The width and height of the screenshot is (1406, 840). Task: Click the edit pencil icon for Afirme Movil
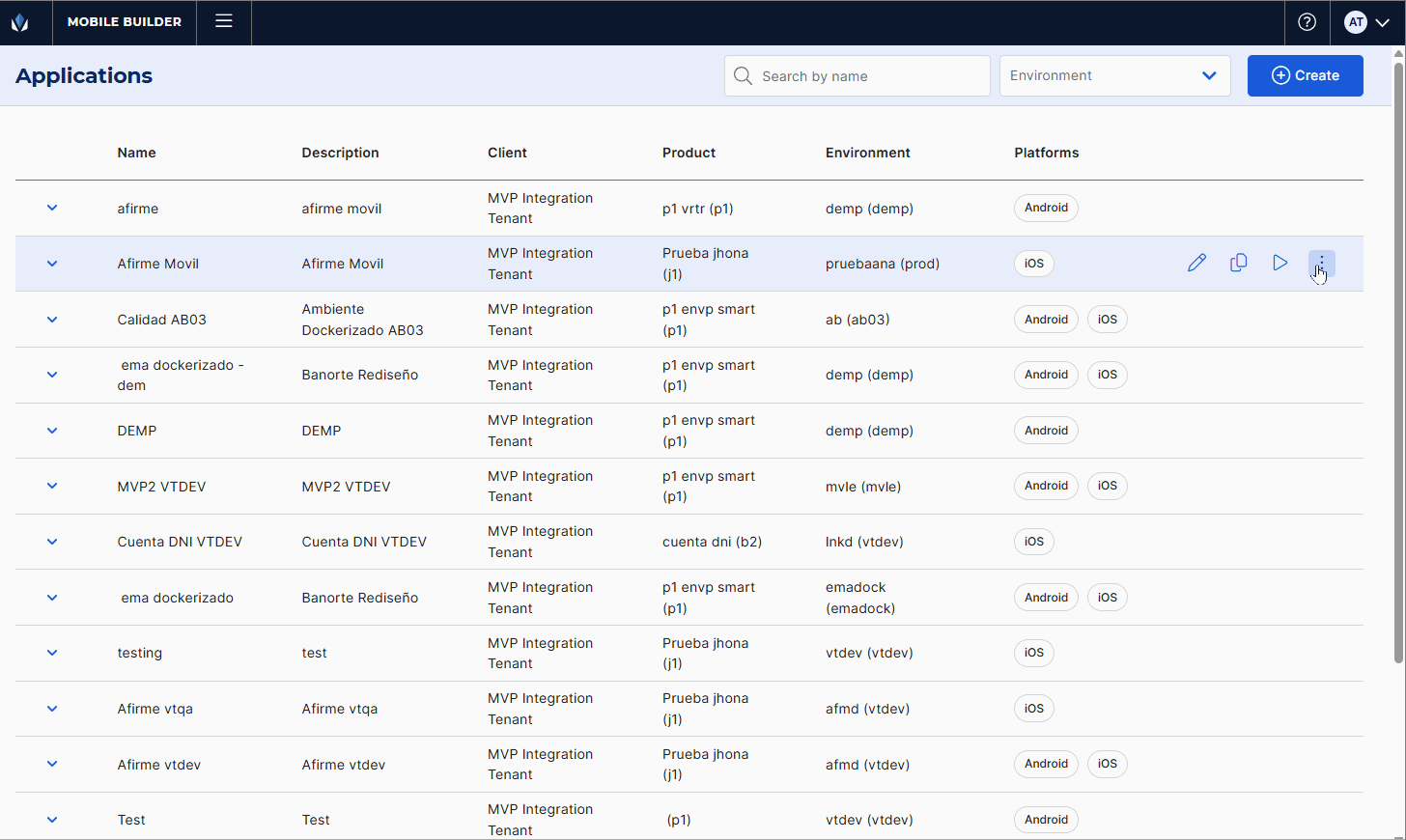[x=1196, y=263]
